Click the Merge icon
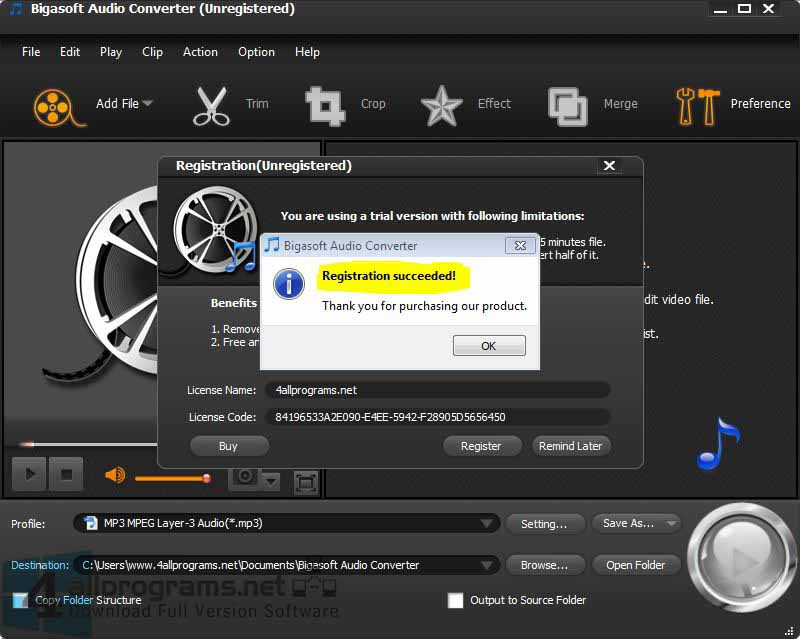 (x=567, y=107)
